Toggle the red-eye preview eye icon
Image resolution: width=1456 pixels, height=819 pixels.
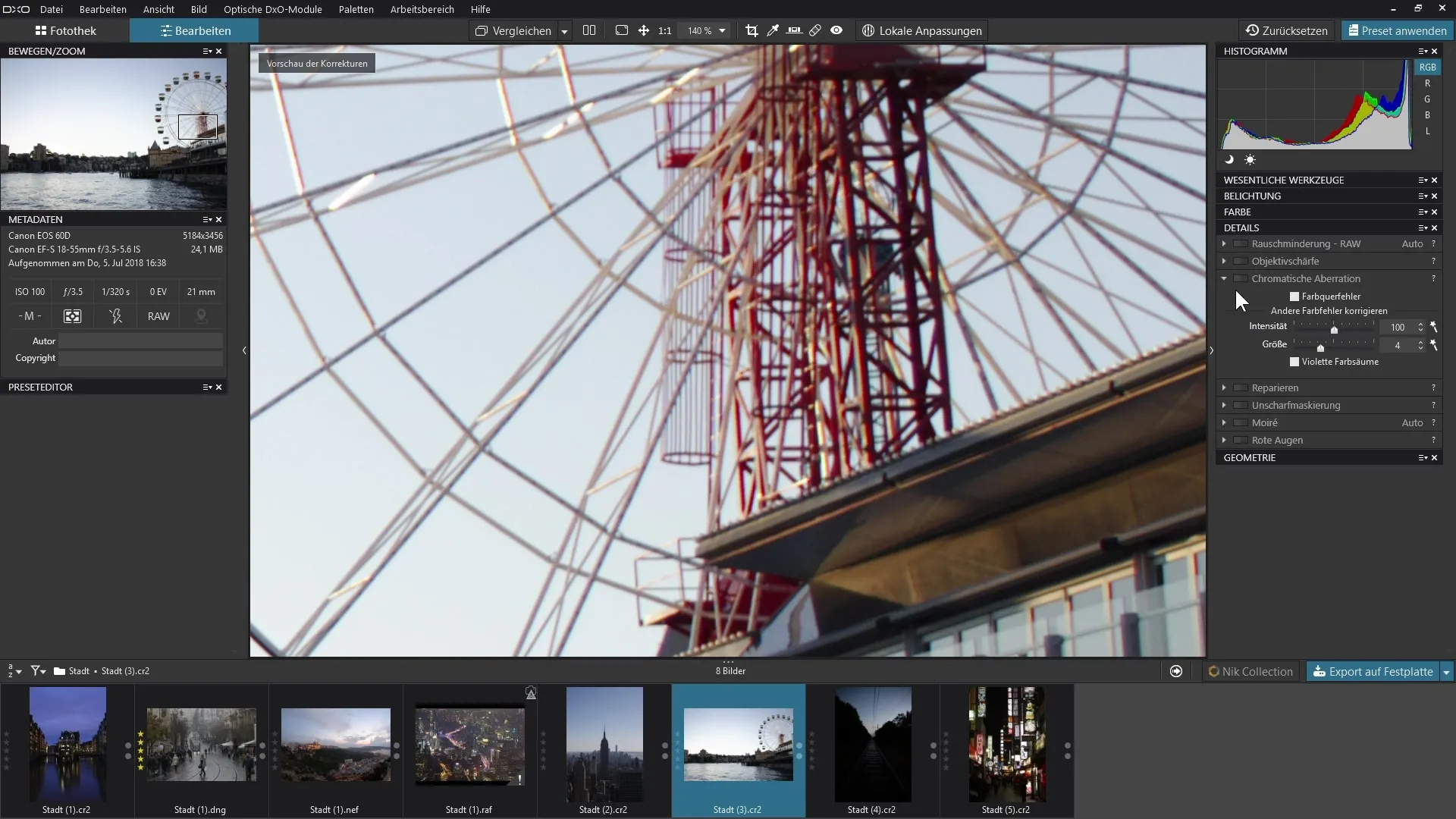(836, 30)
